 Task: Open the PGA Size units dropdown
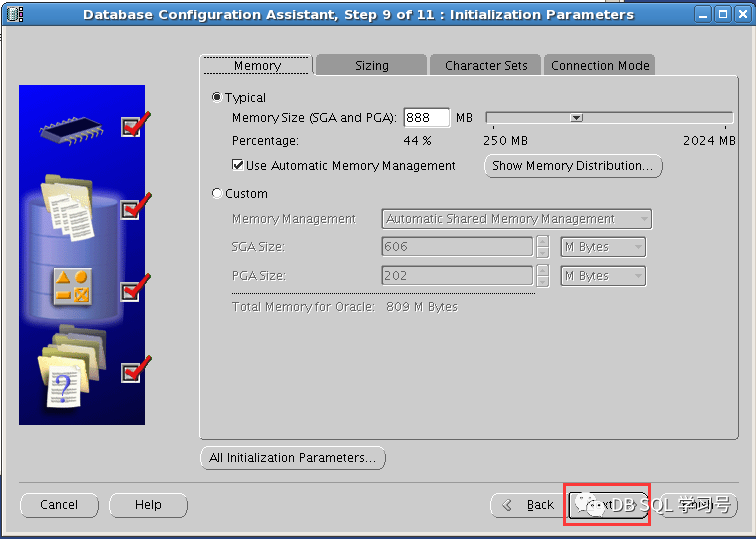pyautogui.click(x=603, y=276)
